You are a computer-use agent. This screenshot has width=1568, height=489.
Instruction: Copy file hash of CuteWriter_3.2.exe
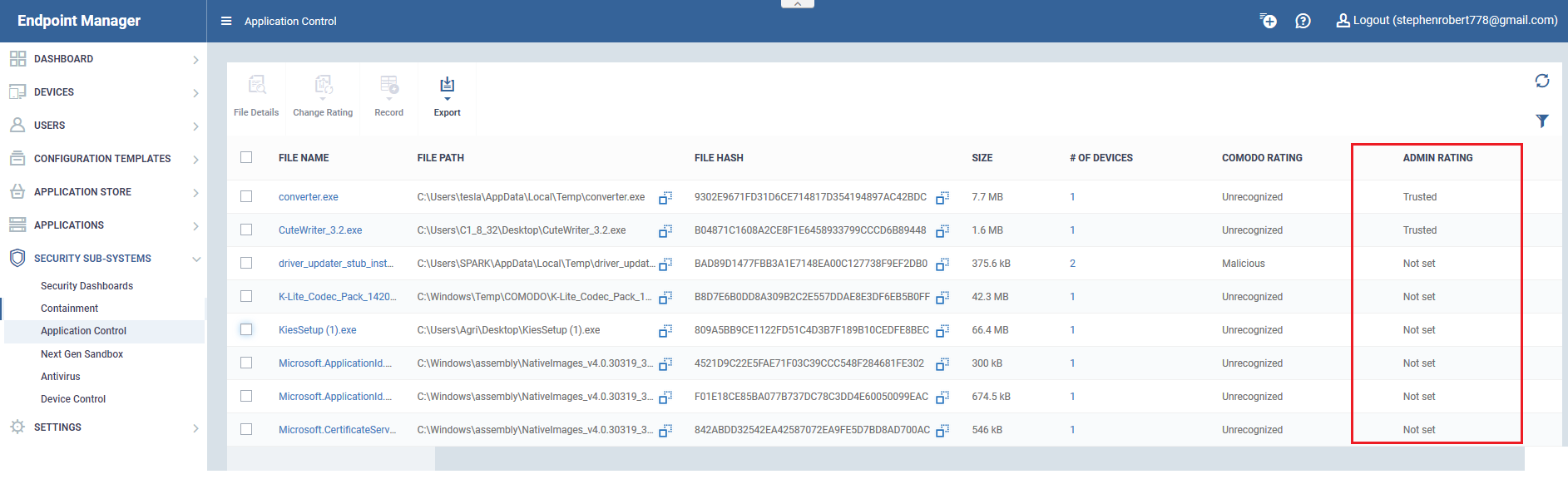(942, 231)
